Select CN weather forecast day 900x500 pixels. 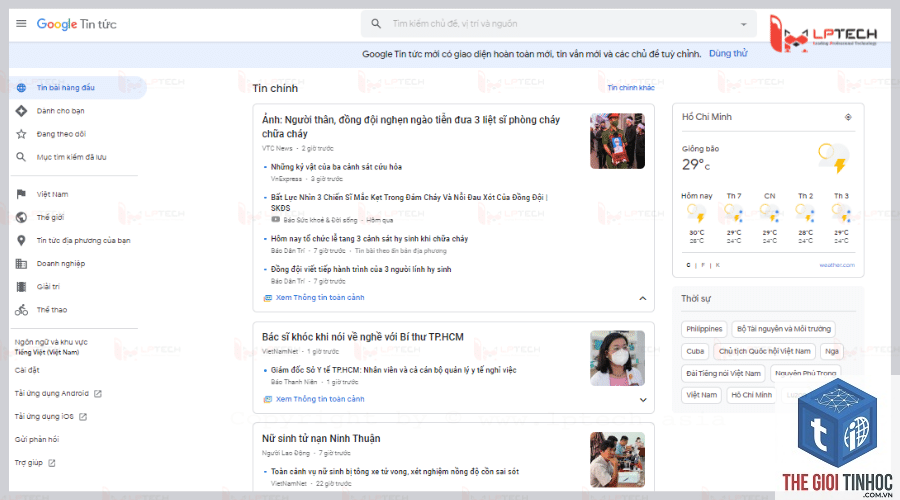click(770, 219)
